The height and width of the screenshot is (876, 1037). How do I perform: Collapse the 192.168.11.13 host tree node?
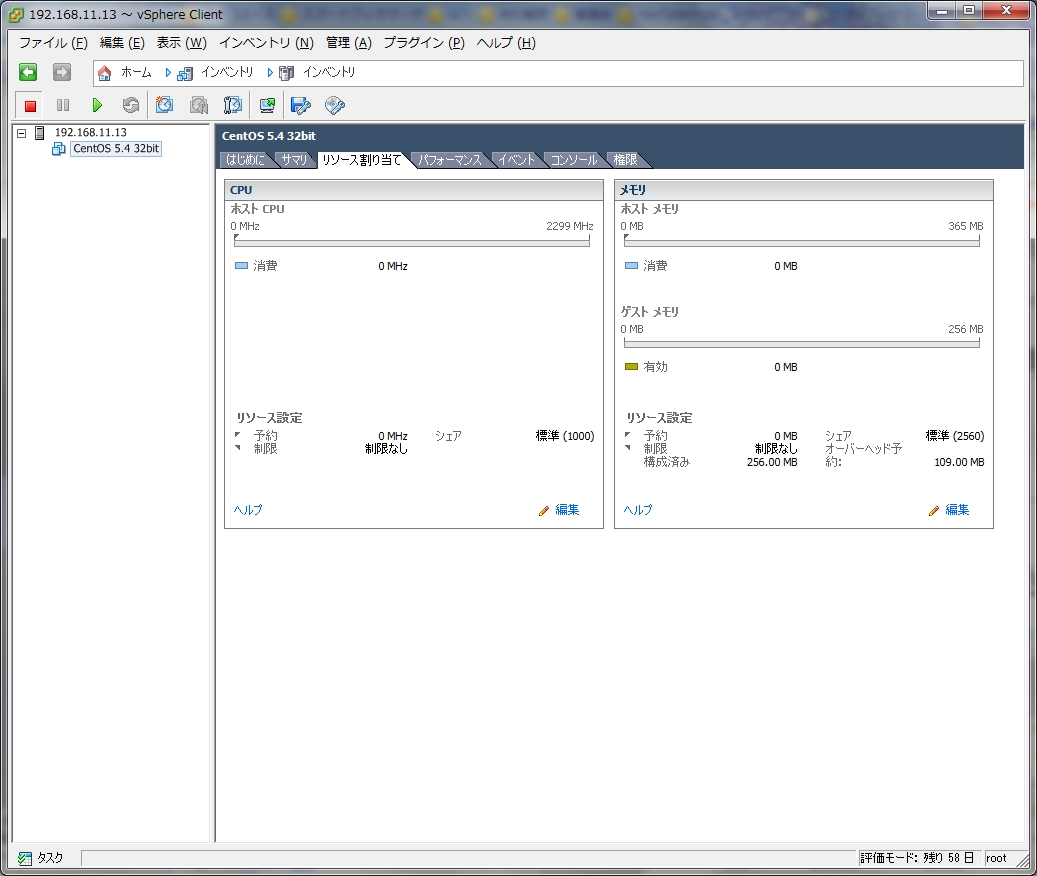tap(22, 133)
